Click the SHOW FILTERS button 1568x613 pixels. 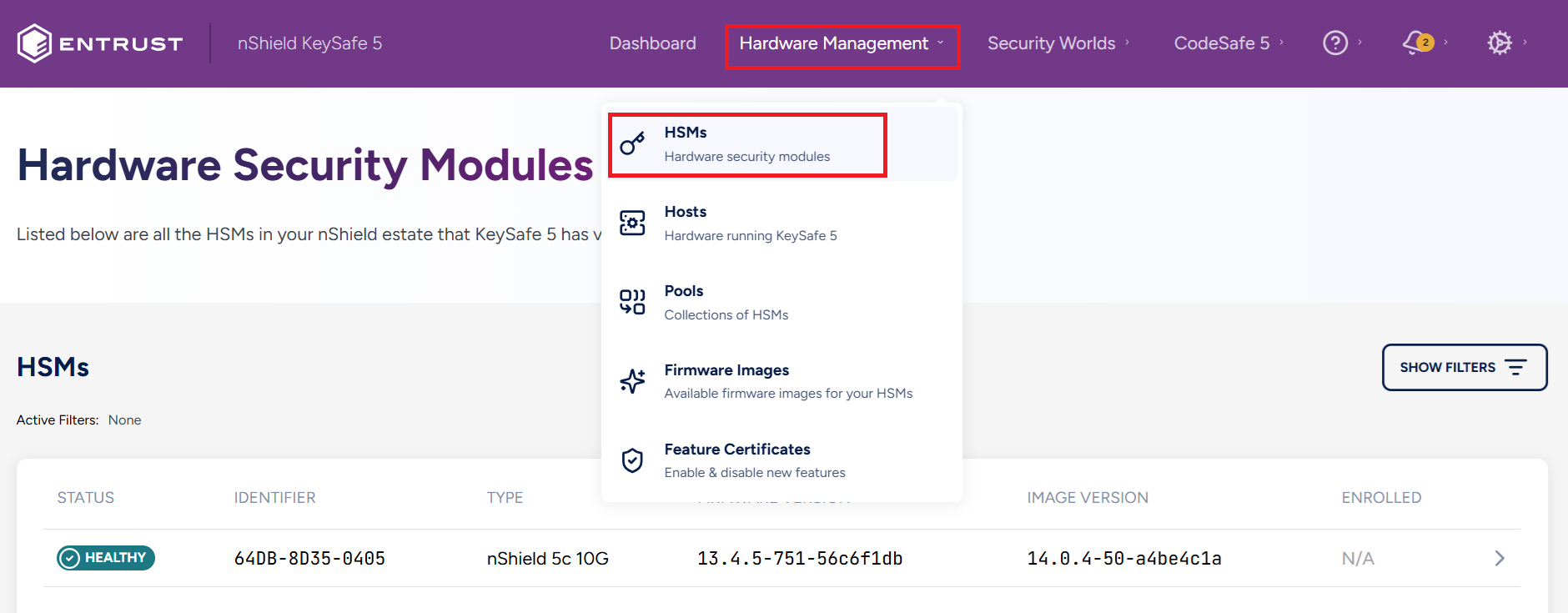pos(1465,367)
